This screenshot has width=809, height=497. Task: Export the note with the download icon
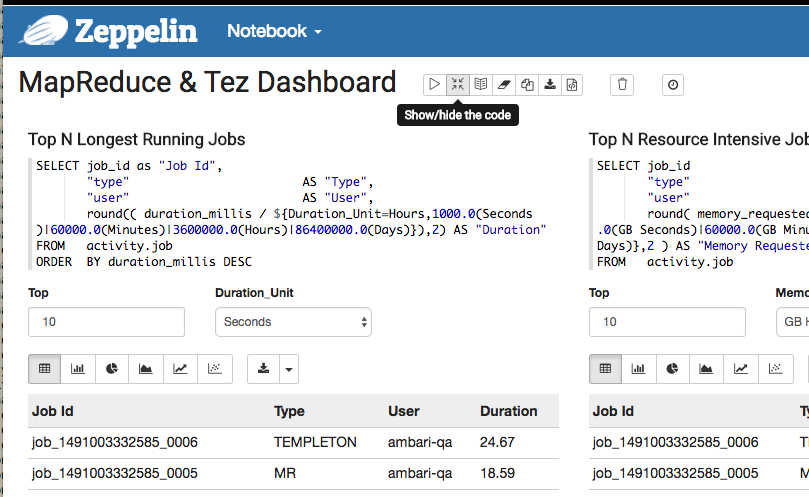point(549,85)
